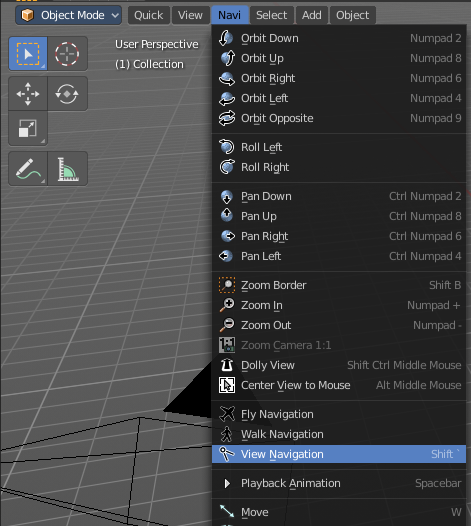Click the Orbit Right icon
The image size is (471, 526).
(x=227, y=78)
